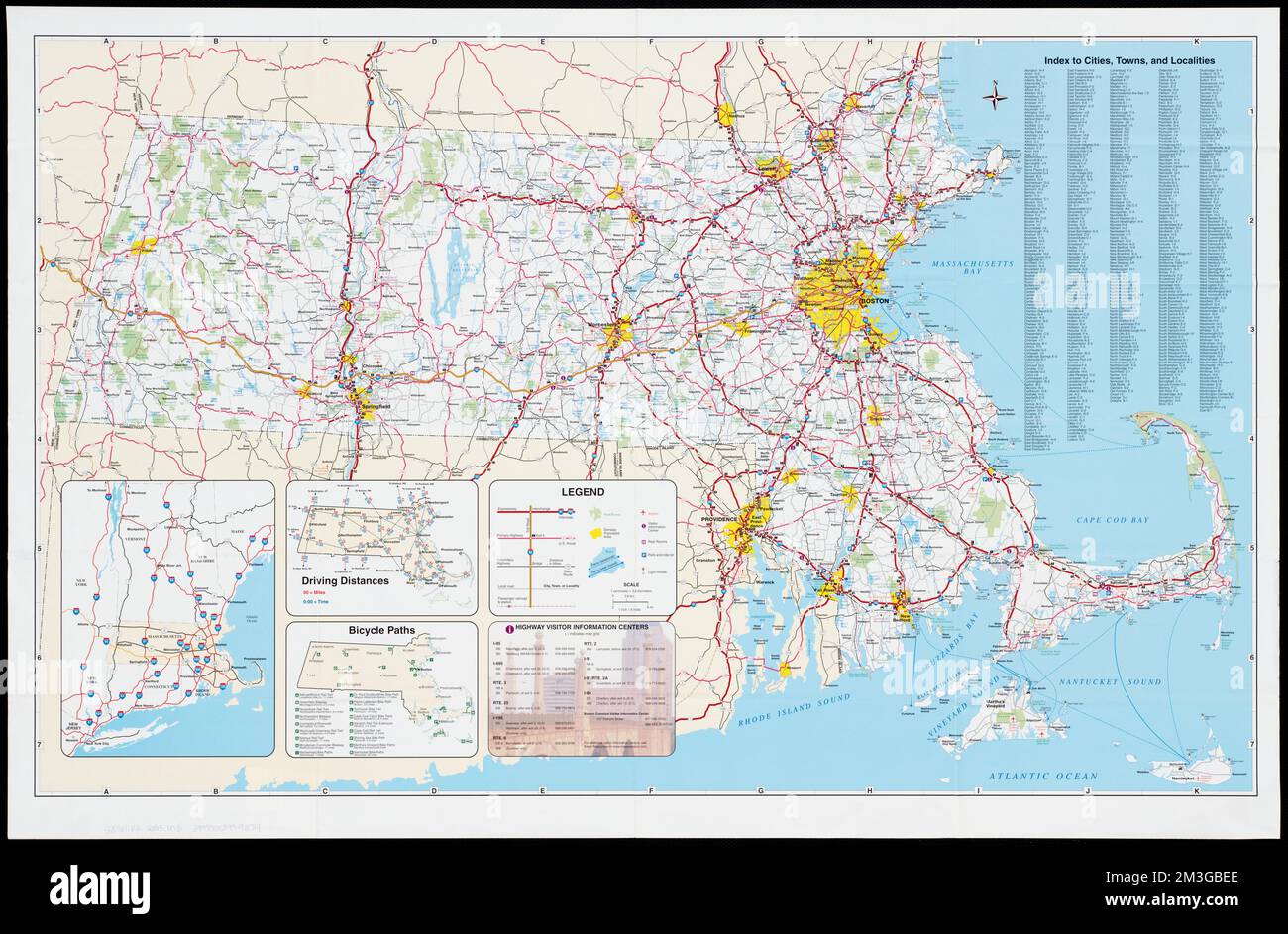
Task: Click 'Index to Cities, Towns, and Localities' heading
Action: tap(1128, 61)
